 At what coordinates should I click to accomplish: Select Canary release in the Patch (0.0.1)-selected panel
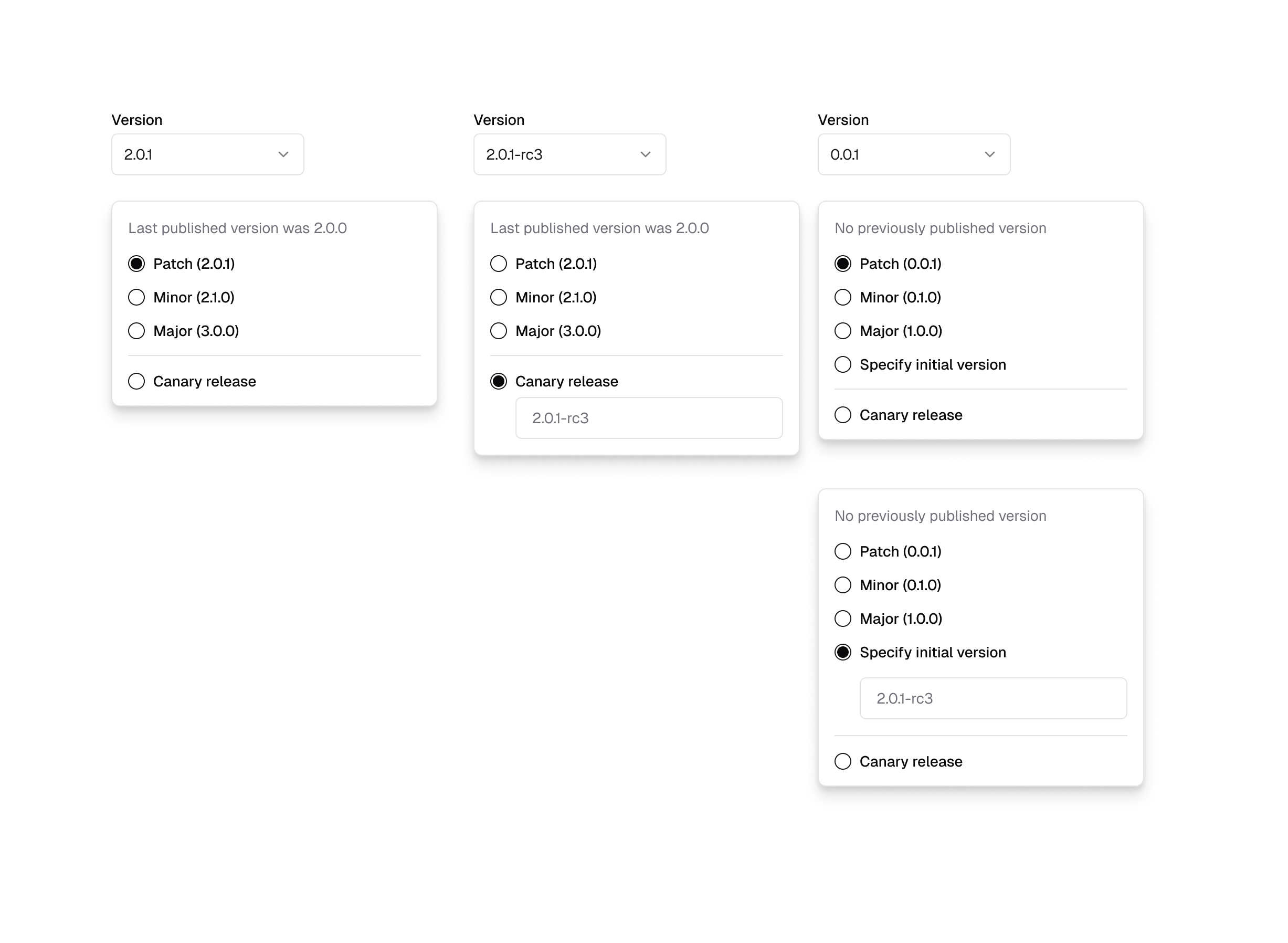coord(842,415)
